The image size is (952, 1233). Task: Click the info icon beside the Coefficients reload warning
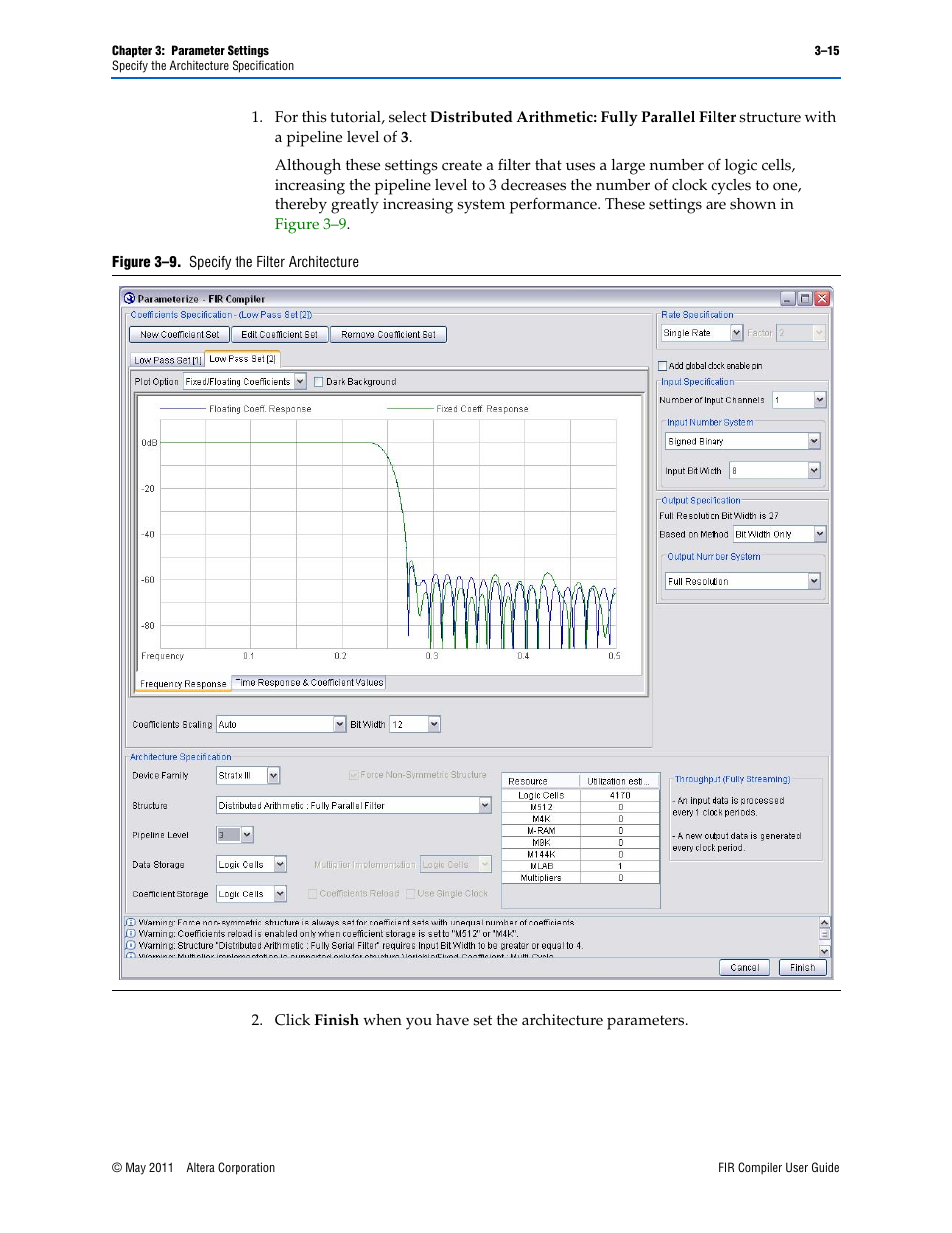[x=130, y=934]
